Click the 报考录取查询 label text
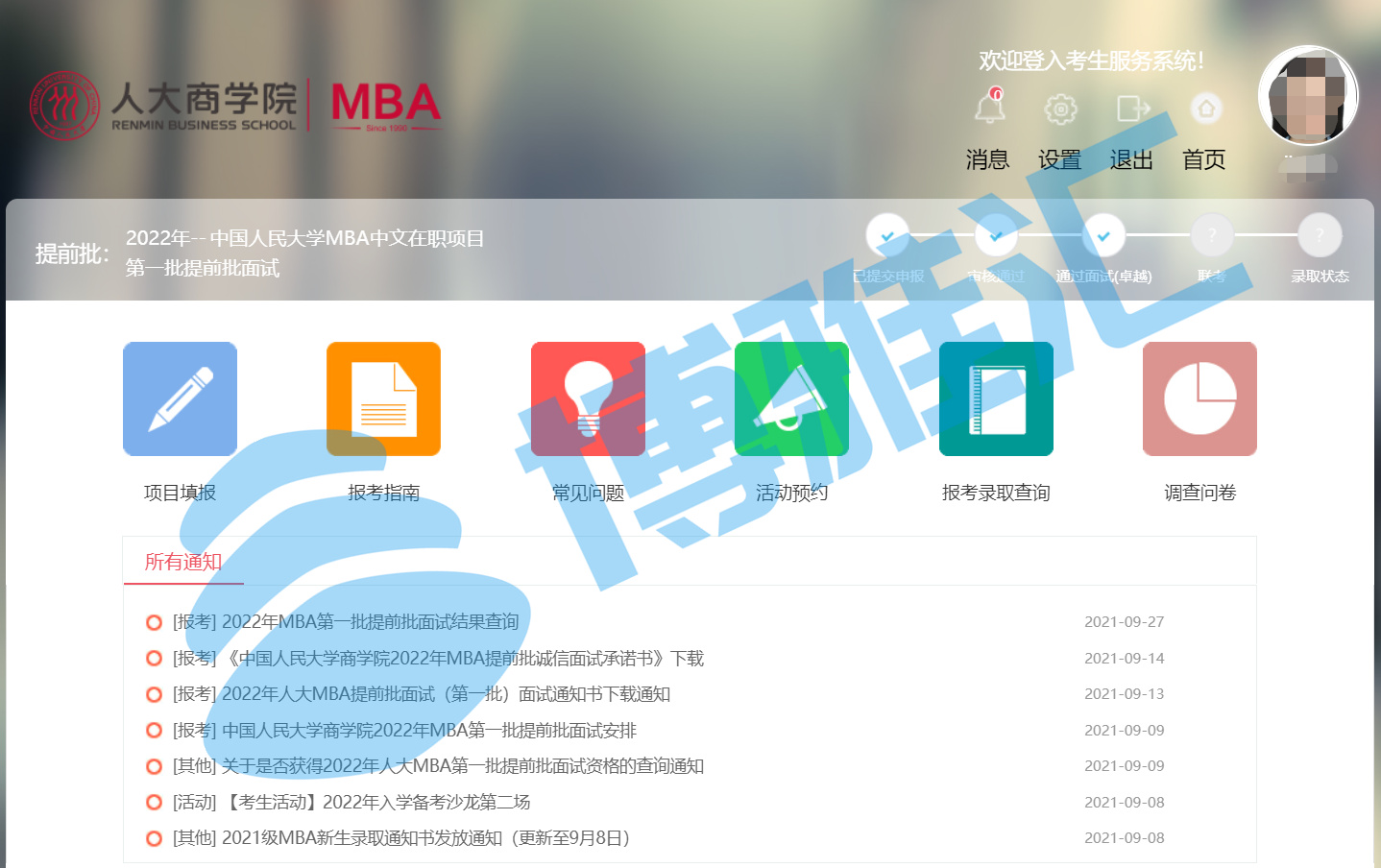Image resolution: width=1381 pixels, height=868 pixels. tap(996, 493)
